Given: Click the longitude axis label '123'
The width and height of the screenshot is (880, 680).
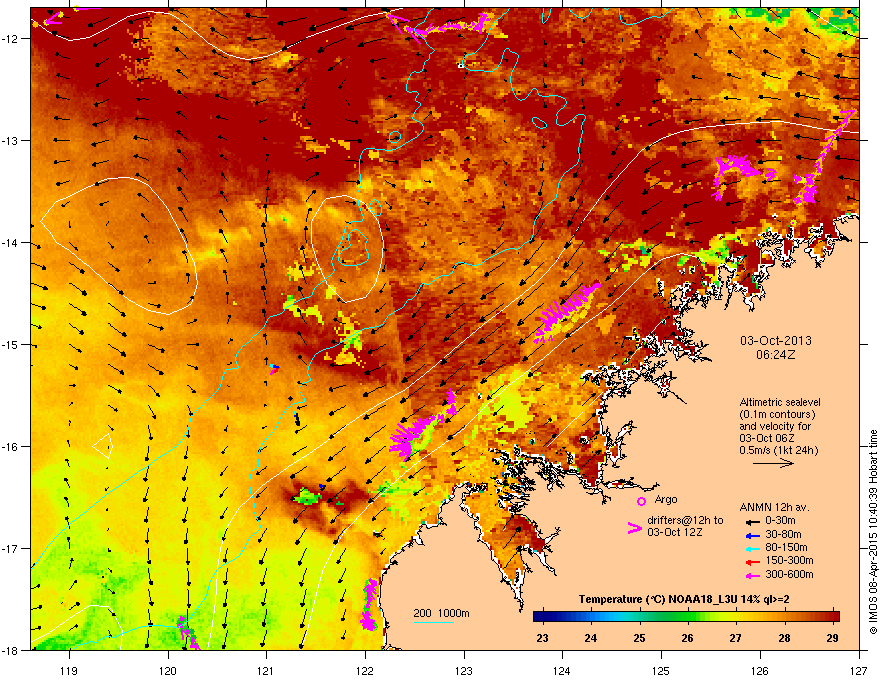Looking at the screenshot, I should pyautogui.click(x=464, y=670).
